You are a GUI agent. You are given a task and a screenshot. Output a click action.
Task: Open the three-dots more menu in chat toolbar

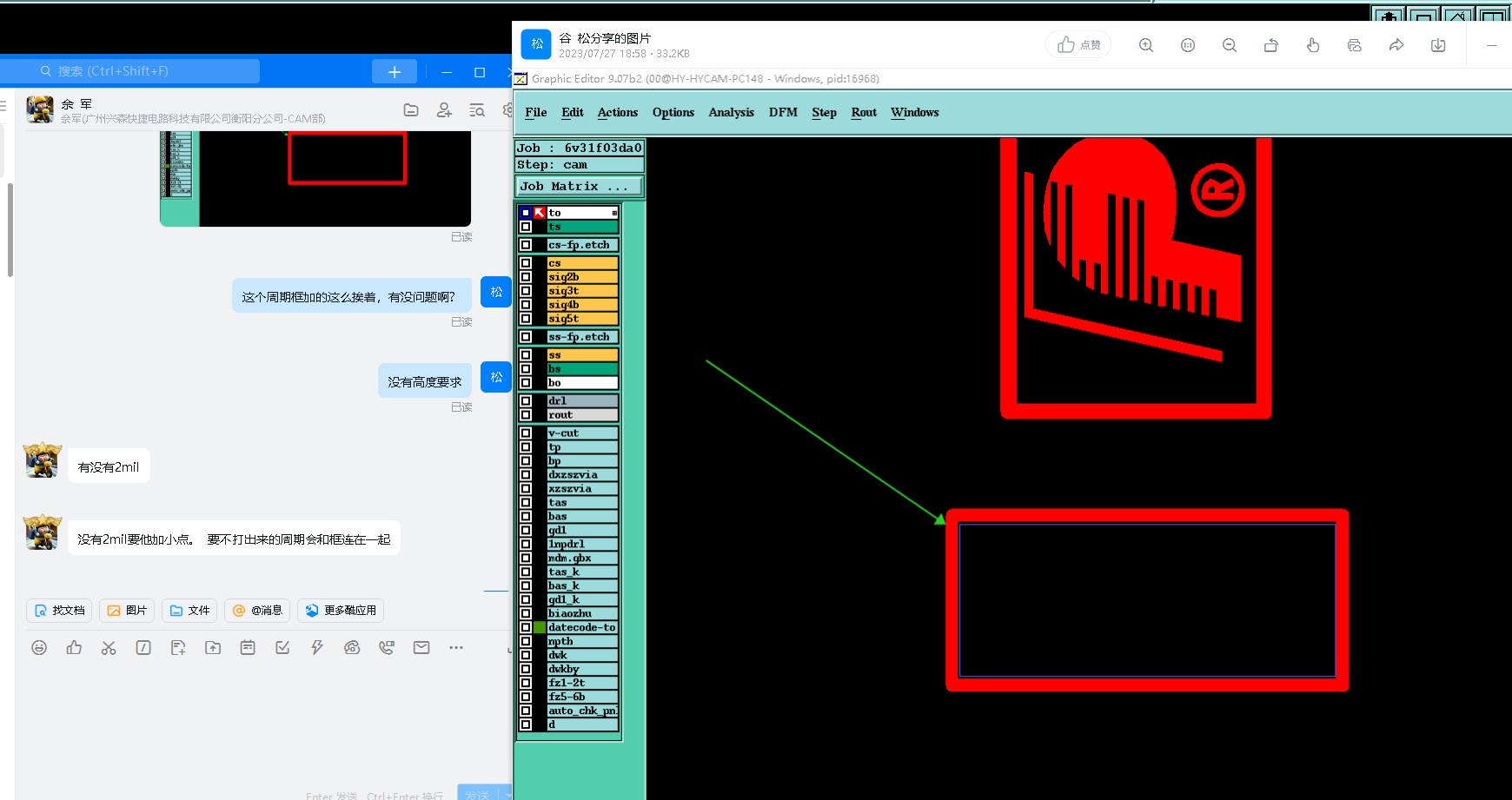coord(456,647)
